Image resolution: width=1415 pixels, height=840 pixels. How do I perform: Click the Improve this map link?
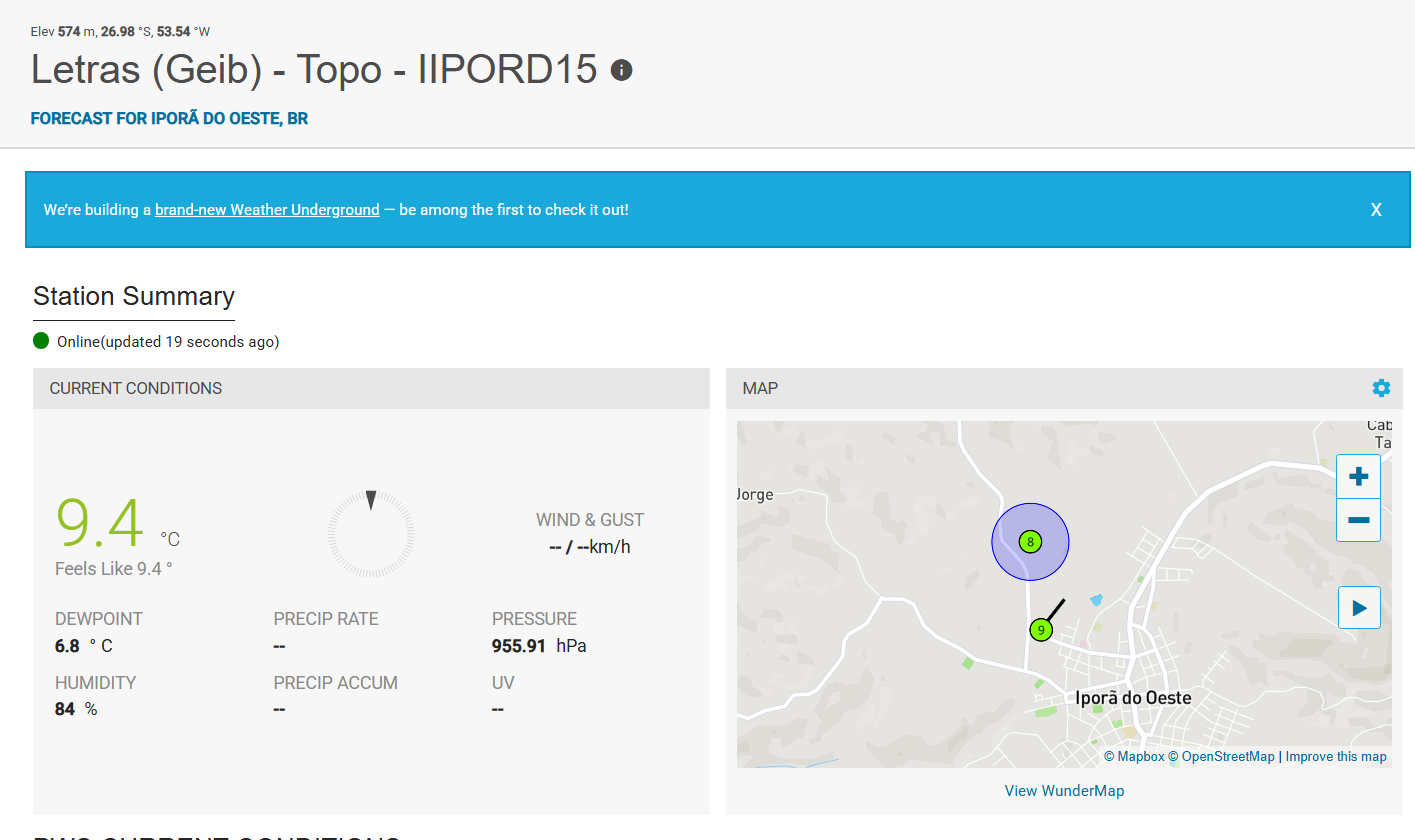click(x=1336, y=757)
